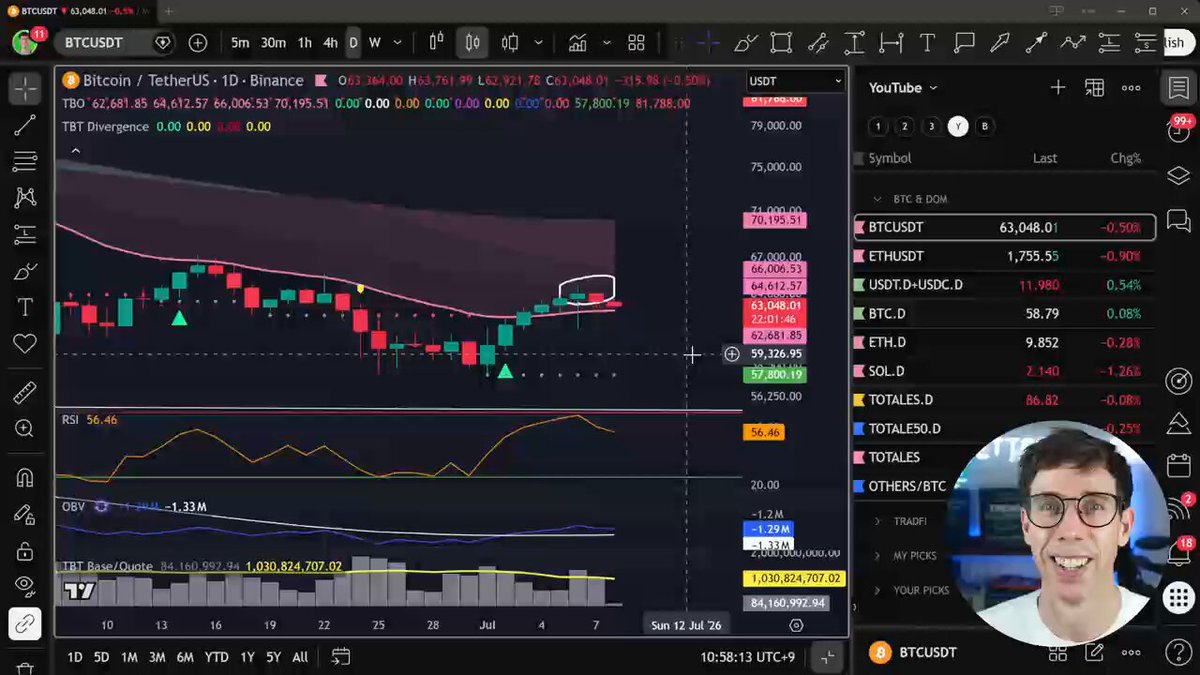The image size is (1200, 675).
Task: Set chart range to YTD
Action: pos(216,657)
